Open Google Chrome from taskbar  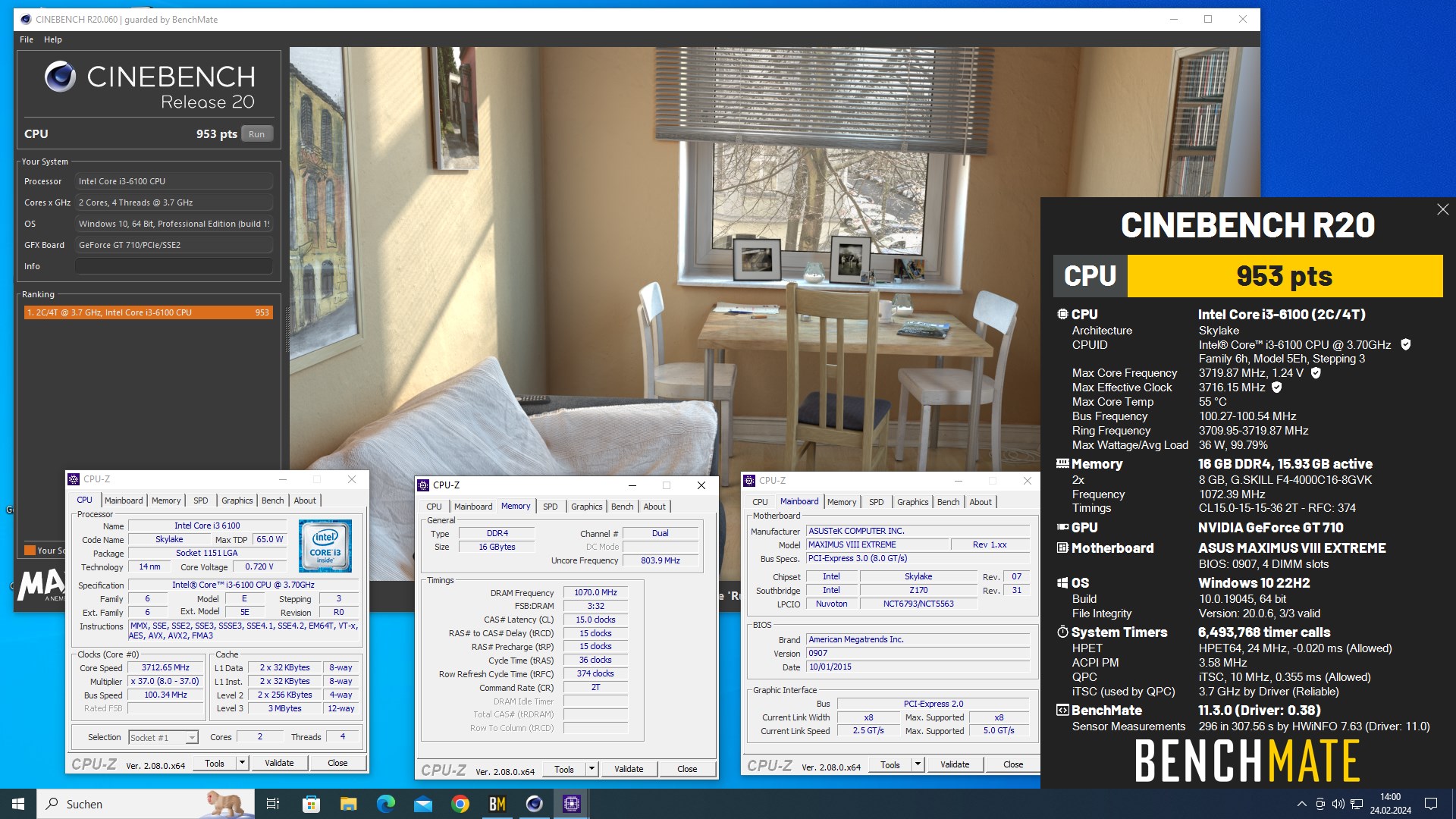[x=460, y=804]
